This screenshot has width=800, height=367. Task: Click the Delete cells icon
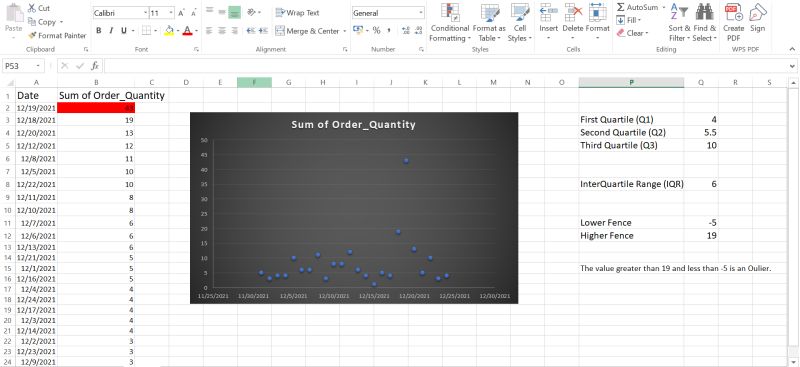(573, 12)
